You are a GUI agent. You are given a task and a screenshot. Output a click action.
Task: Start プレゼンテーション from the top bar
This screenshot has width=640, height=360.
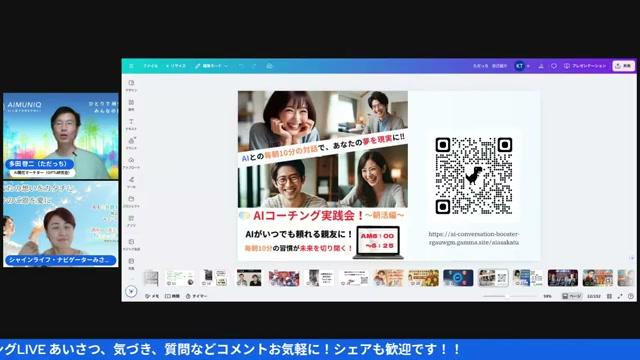pos(585,66)
